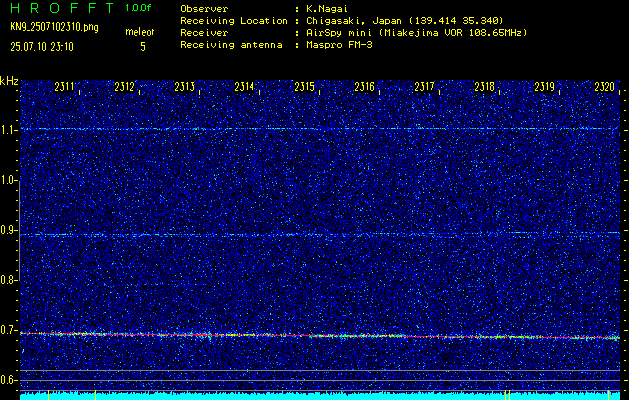
Task: Click the 2314 time marker
Action: (x=244, y=87)
